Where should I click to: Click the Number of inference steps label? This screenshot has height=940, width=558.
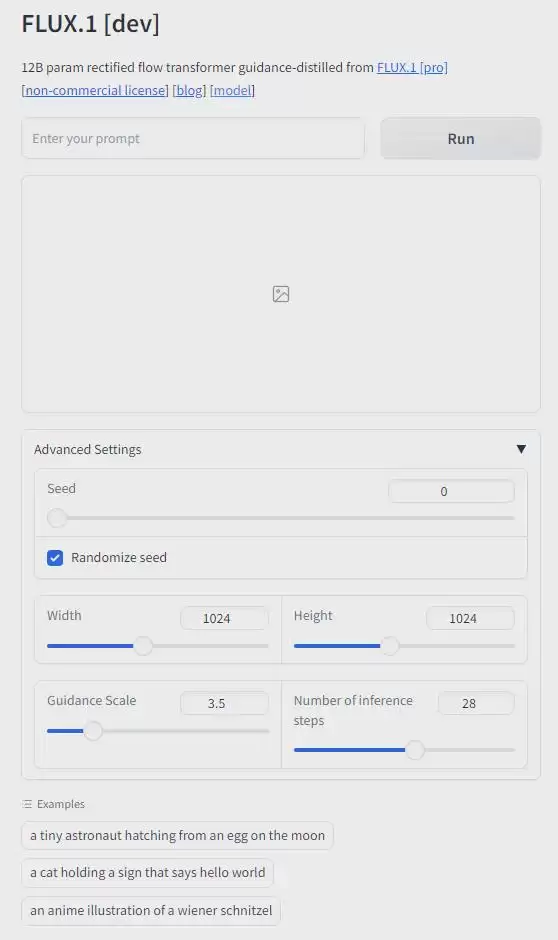(x=353, y=710)
